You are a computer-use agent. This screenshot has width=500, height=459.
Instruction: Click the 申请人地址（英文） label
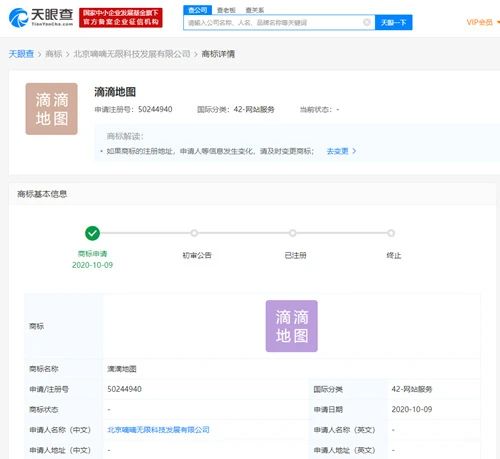pyautogui.click(x=345, y=451)
